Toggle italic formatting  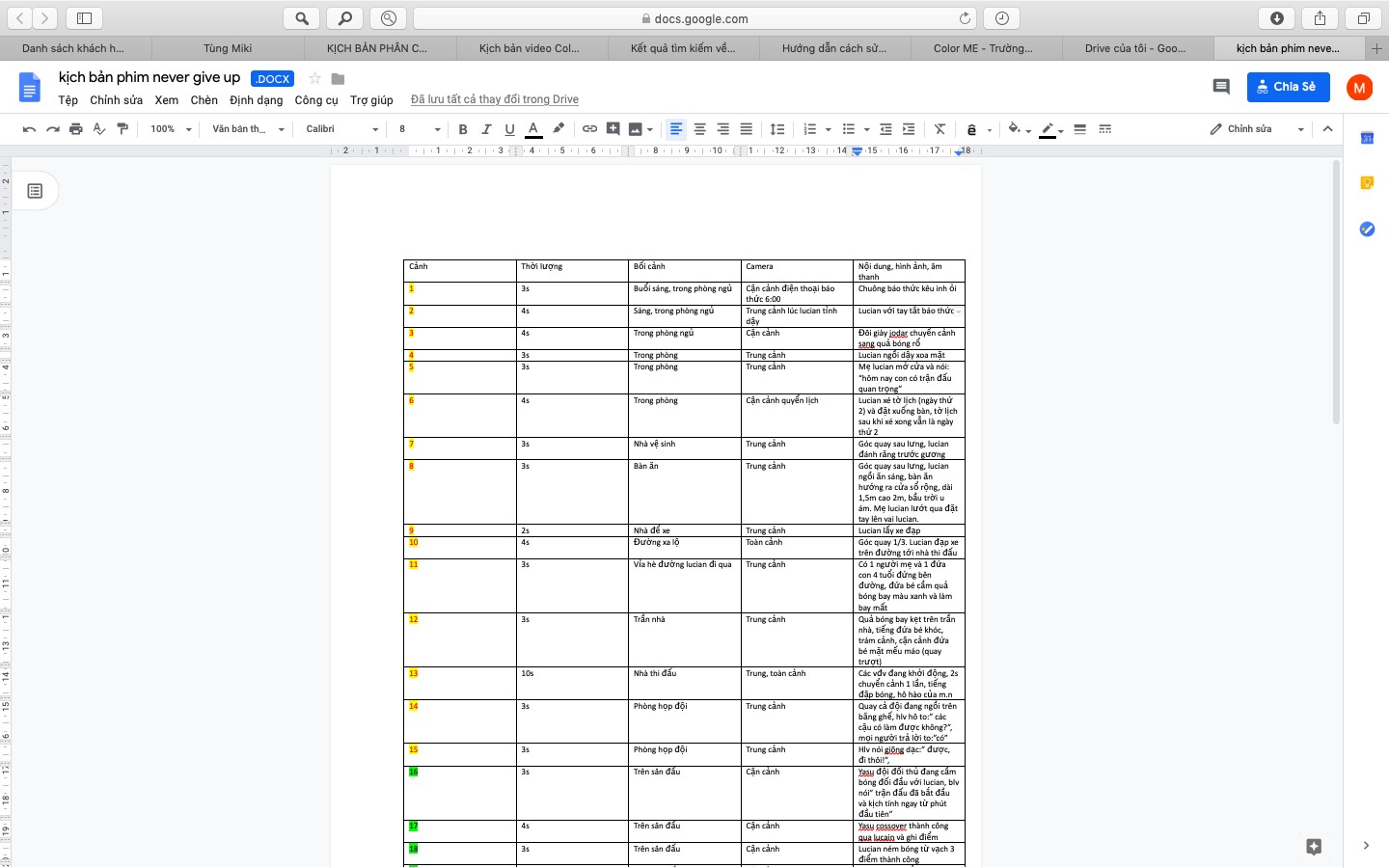pyautogui.click(x=486, y=129)
